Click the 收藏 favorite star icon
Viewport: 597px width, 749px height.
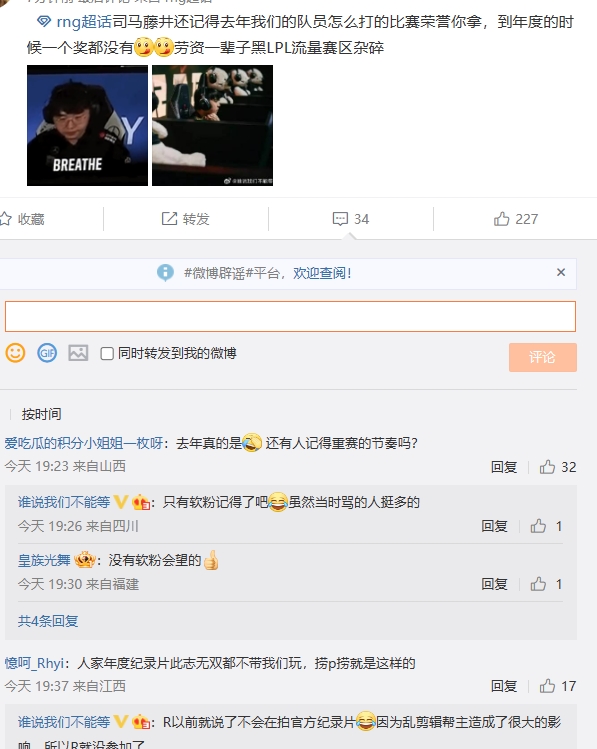(x=6, y=219)
